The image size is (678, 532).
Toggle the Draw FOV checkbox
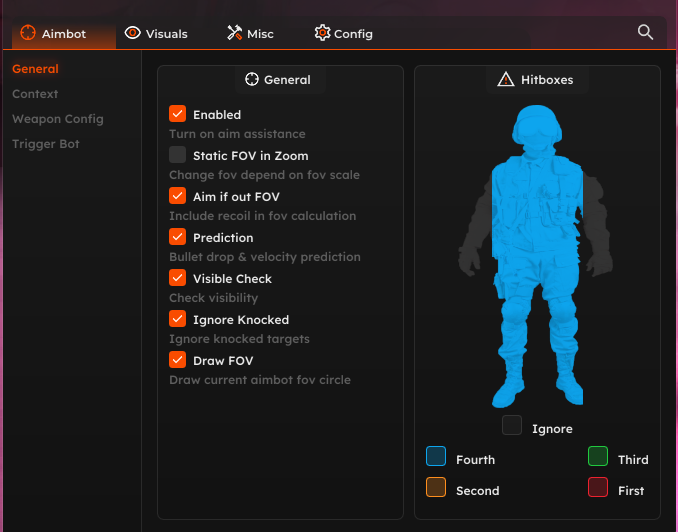coord(178,360)
